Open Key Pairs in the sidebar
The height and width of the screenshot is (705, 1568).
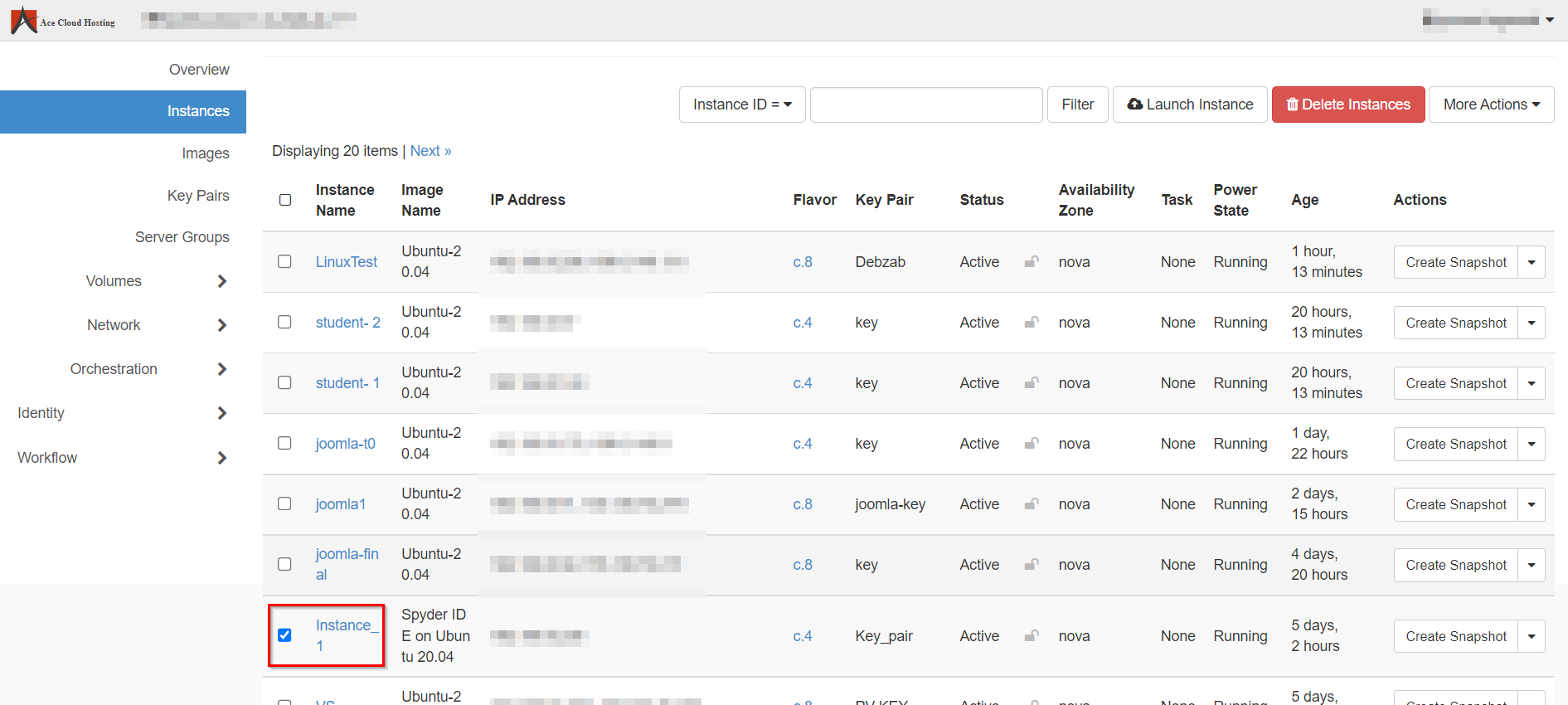point(197,196)
